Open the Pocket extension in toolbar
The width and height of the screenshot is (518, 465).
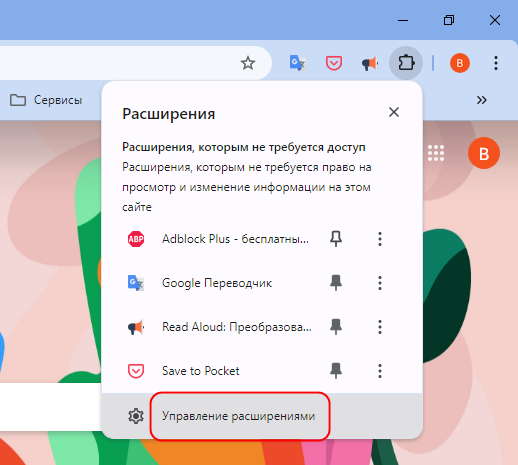[334, 63]
